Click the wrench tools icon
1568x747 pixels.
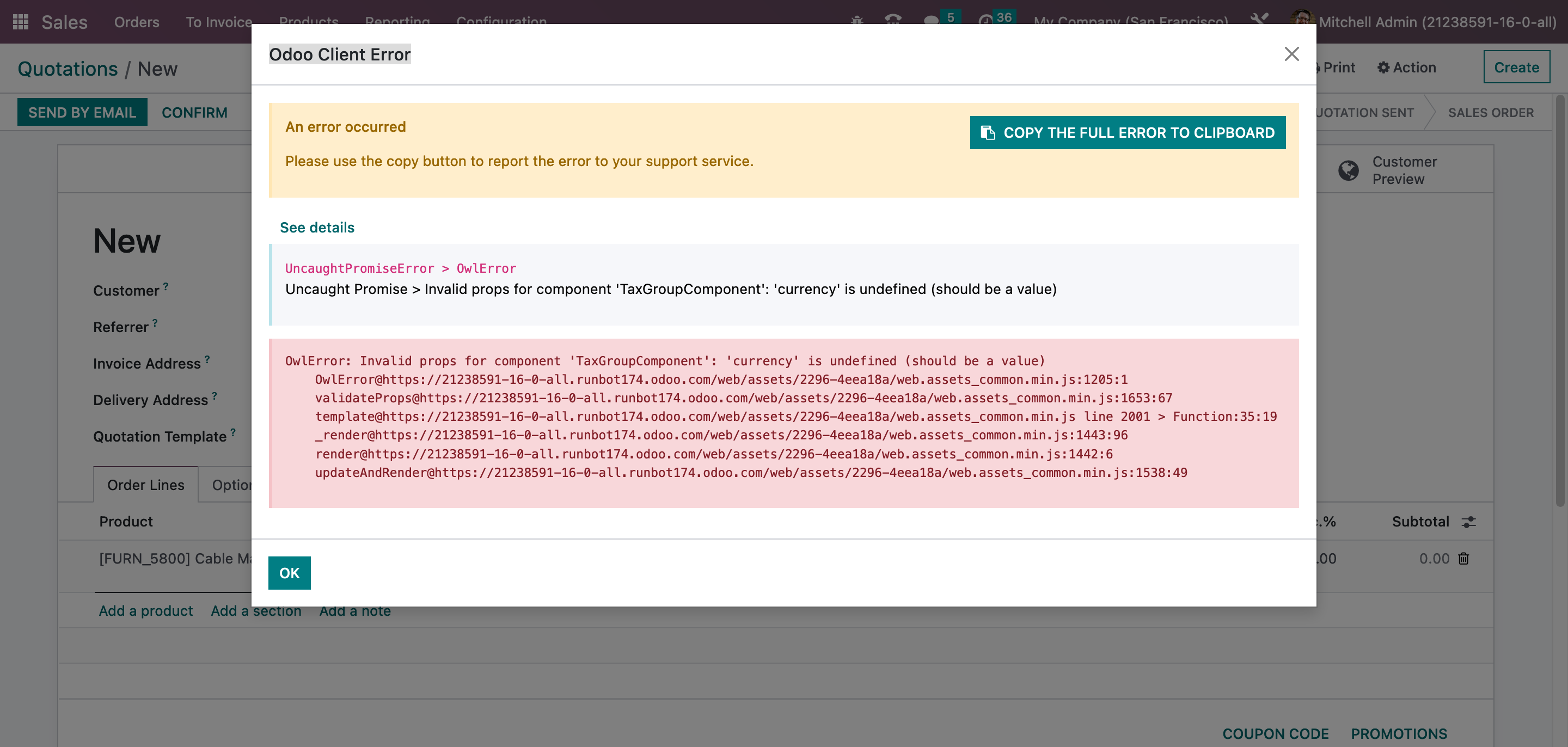(x=1259, y=20)
